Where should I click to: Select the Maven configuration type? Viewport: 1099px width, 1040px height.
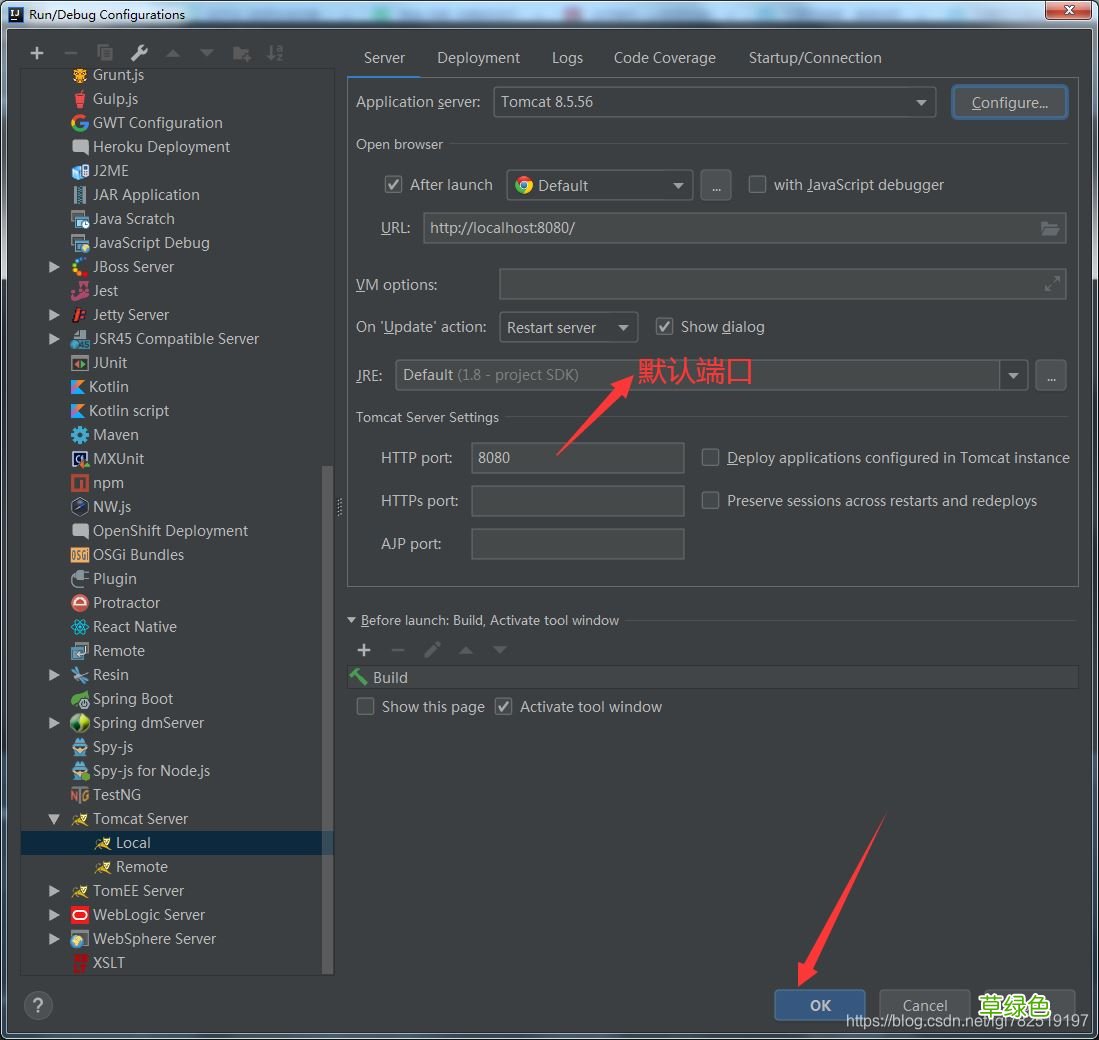pyautogui.click(x=115, y=435)
